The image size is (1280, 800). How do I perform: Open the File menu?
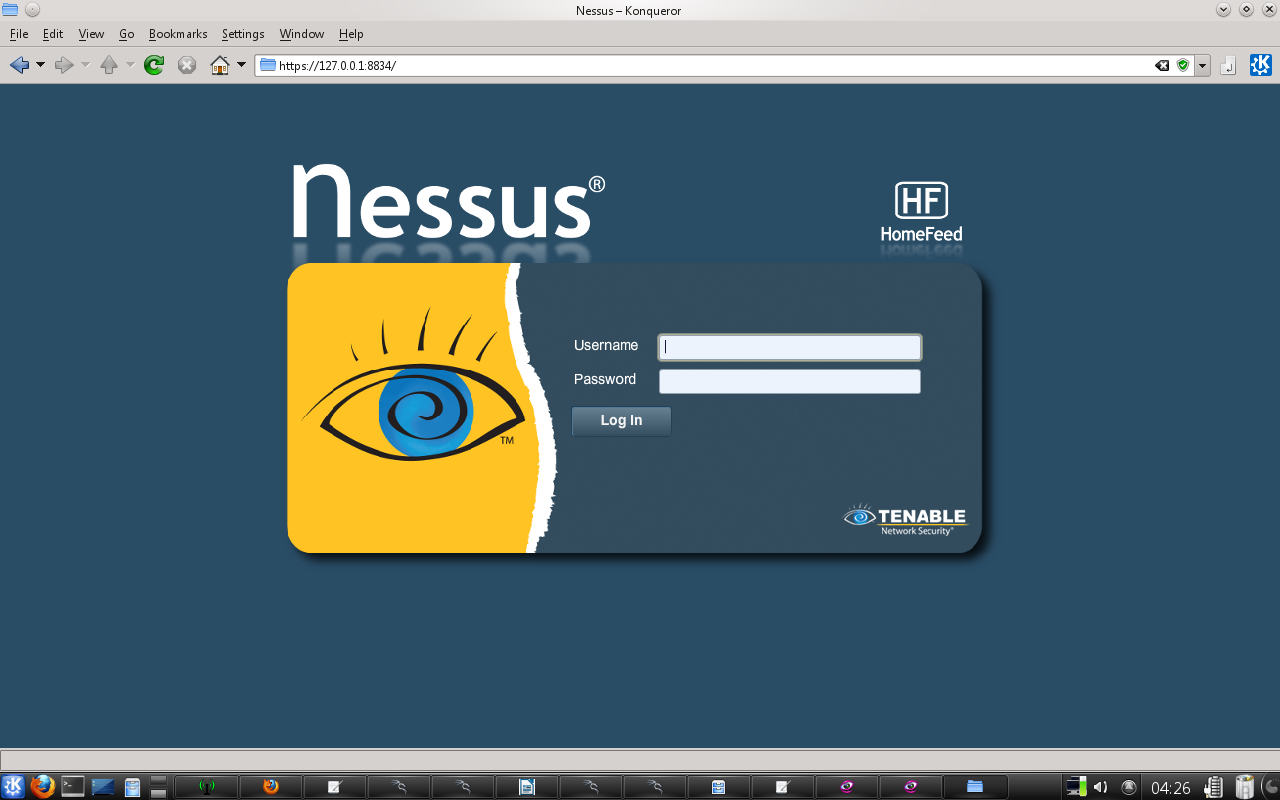pyautogui.click(x=19, y=34)
